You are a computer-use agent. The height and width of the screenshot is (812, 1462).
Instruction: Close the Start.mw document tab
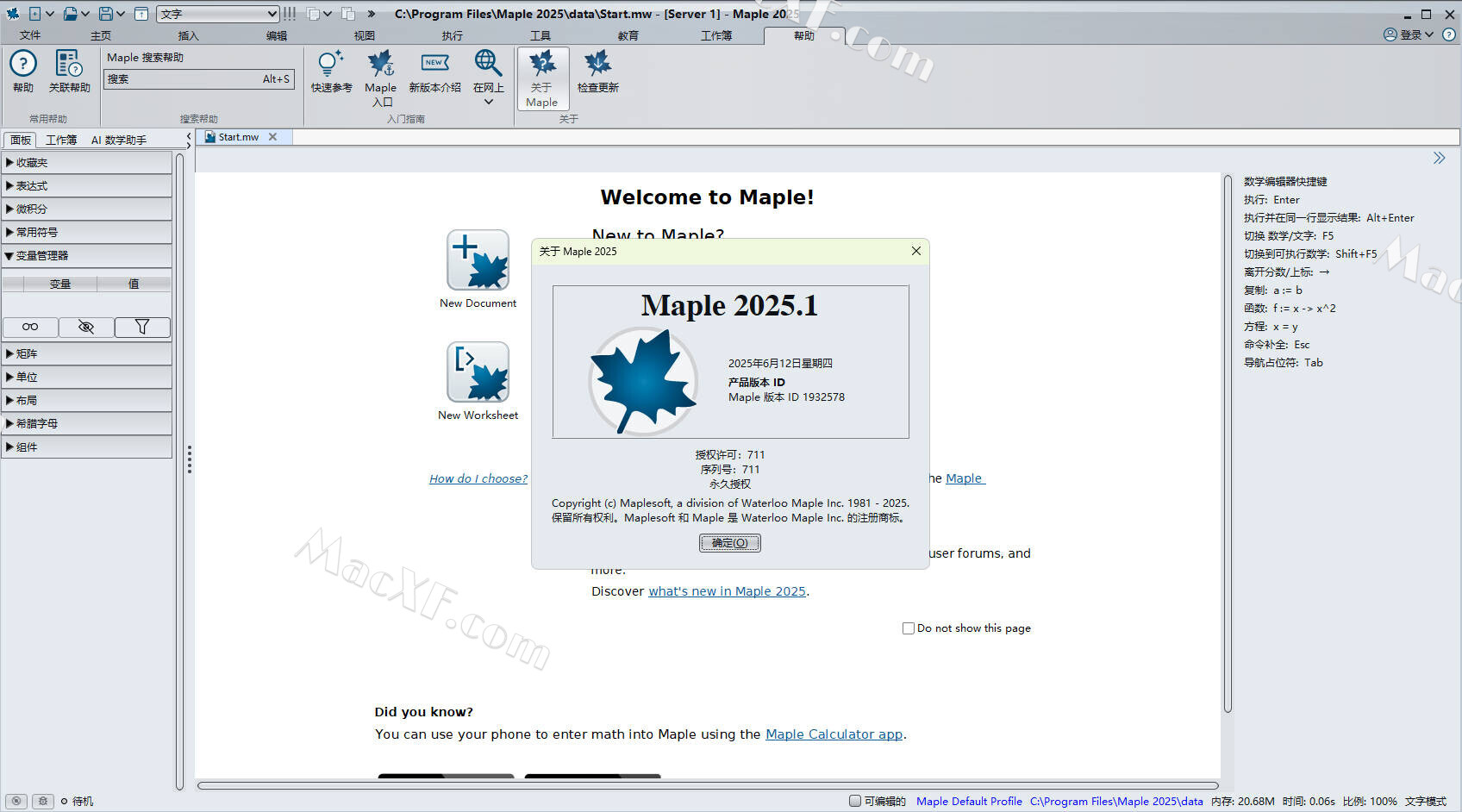[272, 137]
